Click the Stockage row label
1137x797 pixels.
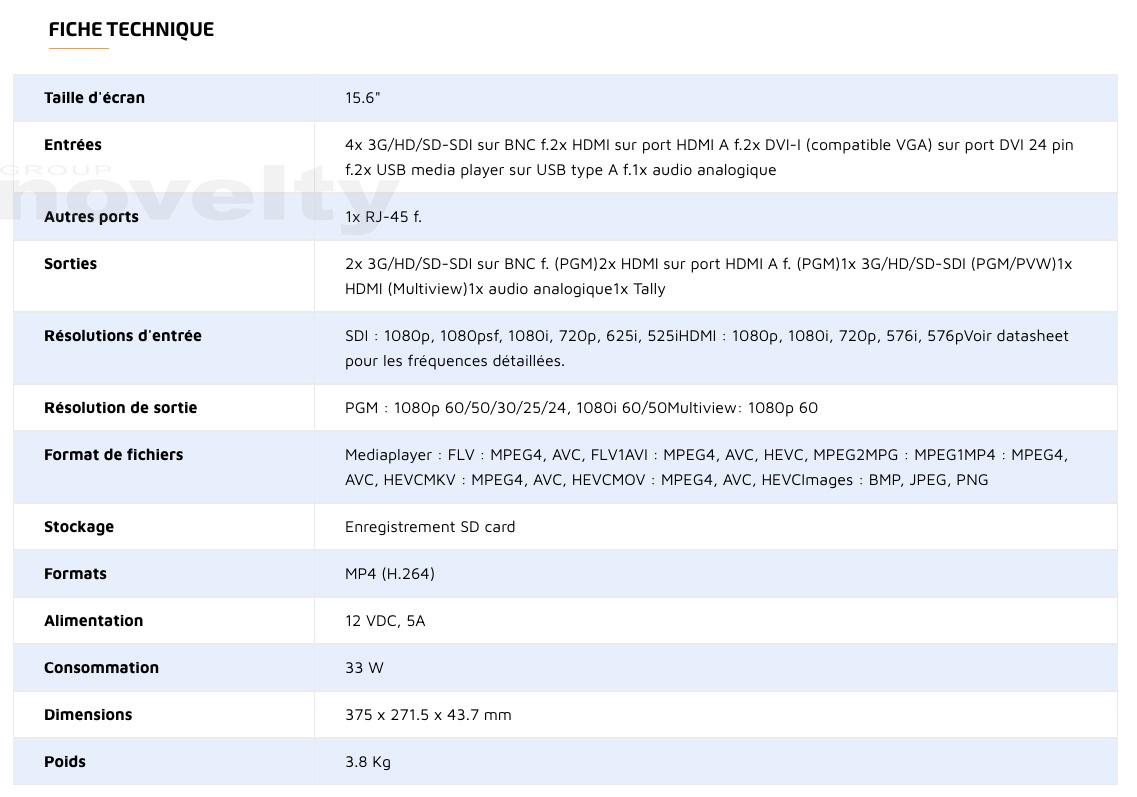79,527
